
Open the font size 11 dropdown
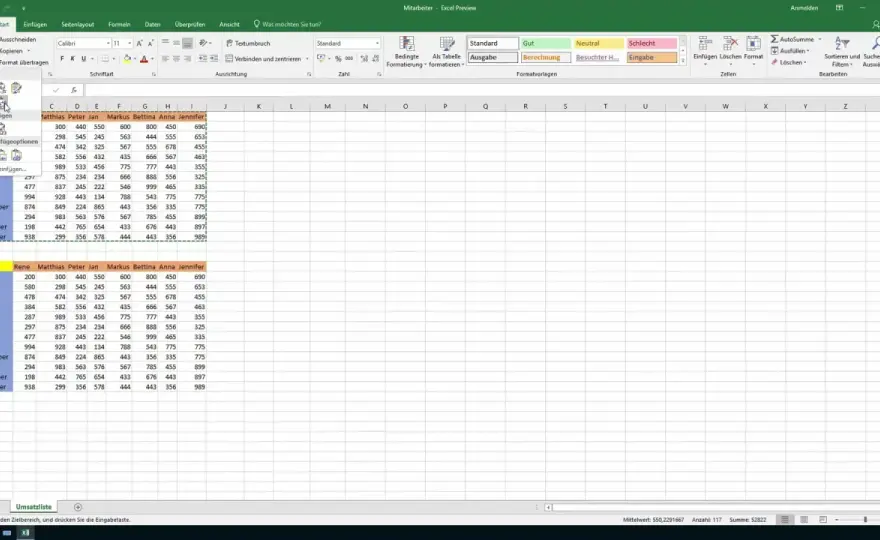pyautogui.click(x=130, y=43)
